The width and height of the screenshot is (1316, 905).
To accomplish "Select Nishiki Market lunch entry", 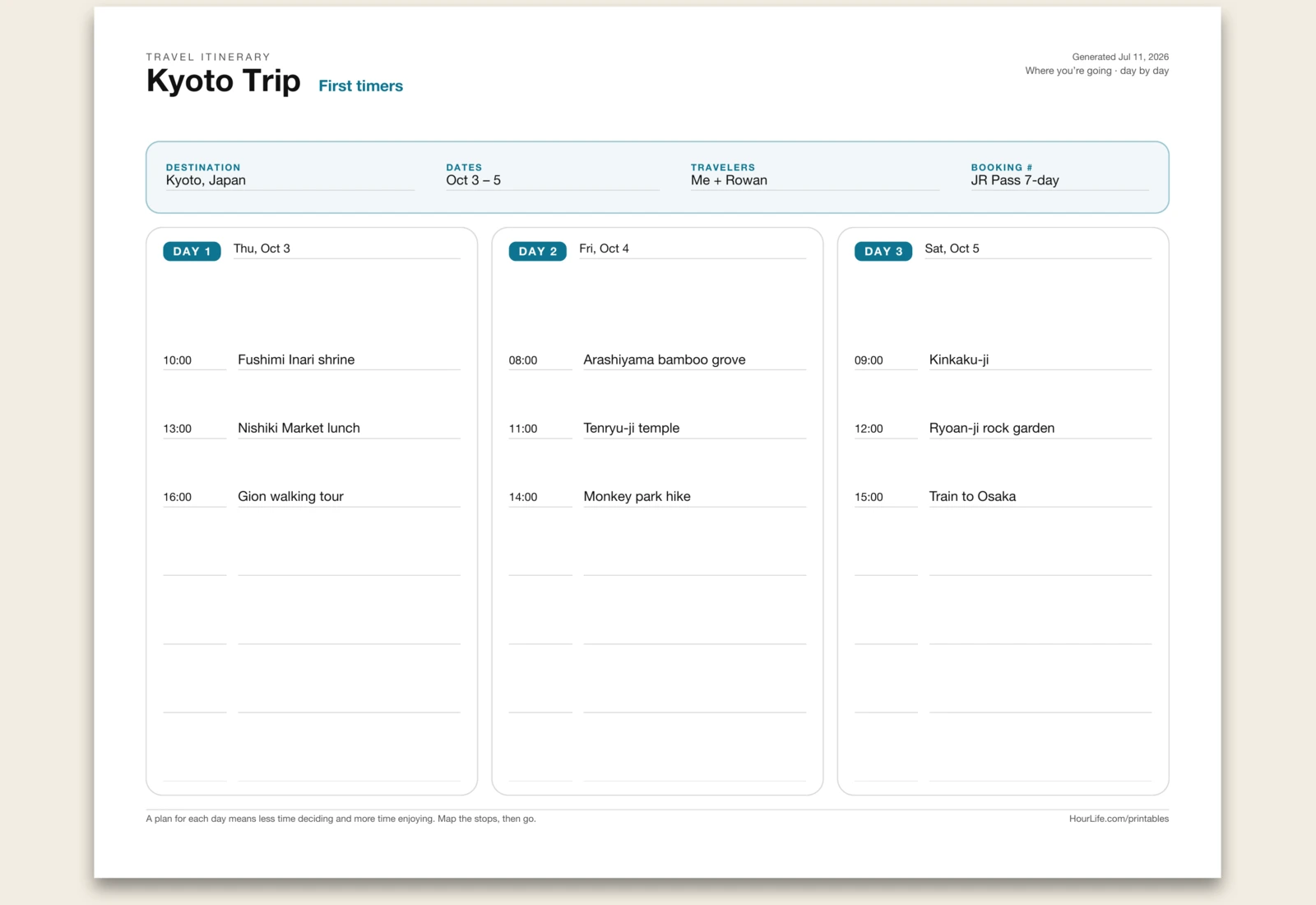I will tap(349, 428).
